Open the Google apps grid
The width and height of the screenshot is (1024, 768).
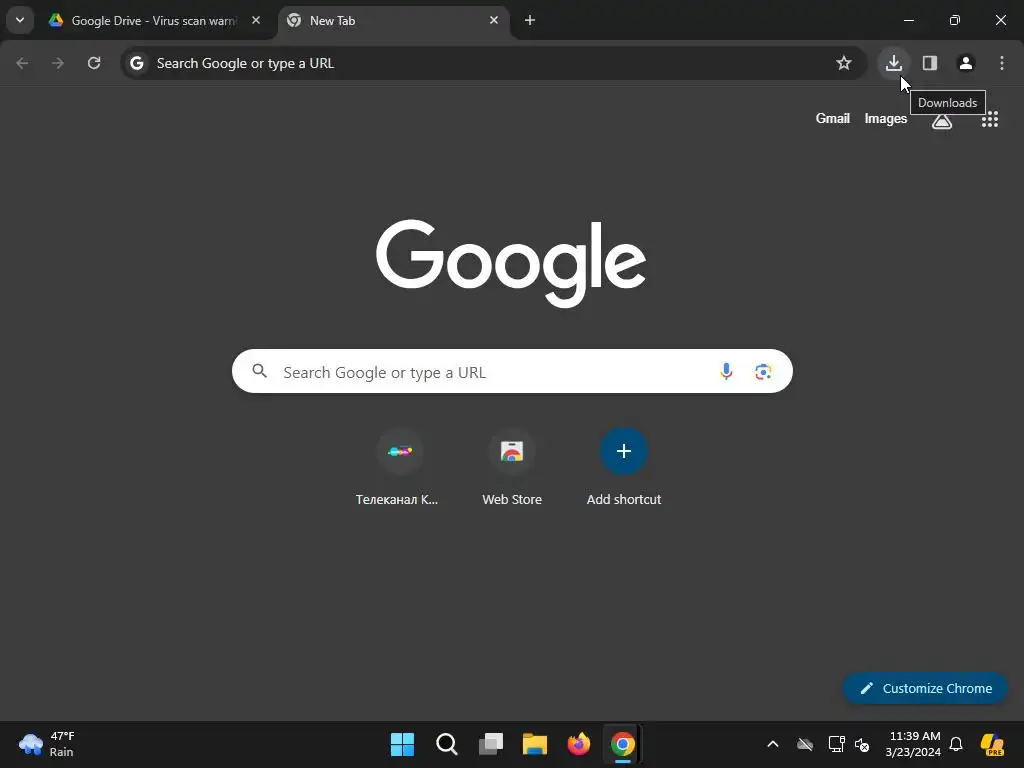[989, 119]
